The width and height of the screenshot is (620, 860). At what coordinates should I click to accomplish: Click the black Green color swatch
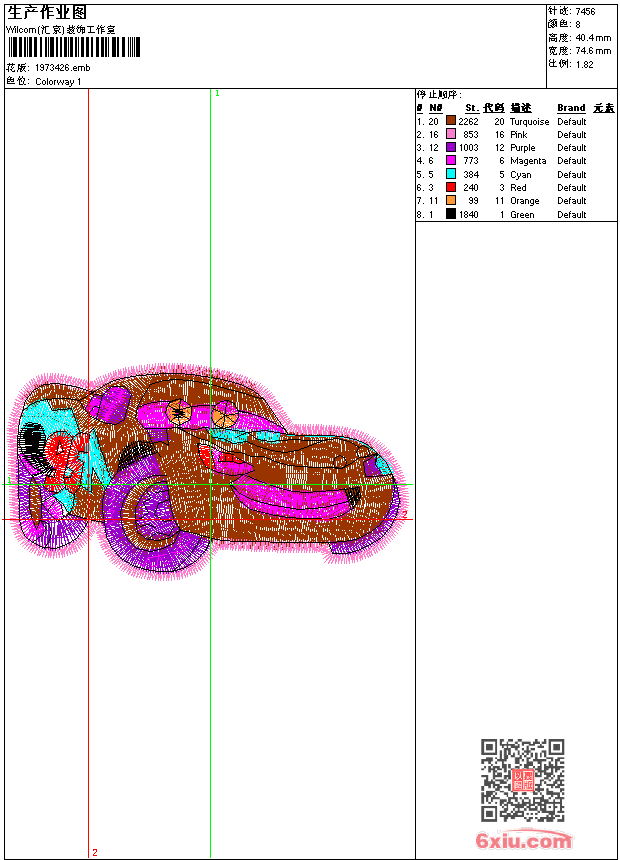coord(450,214)
